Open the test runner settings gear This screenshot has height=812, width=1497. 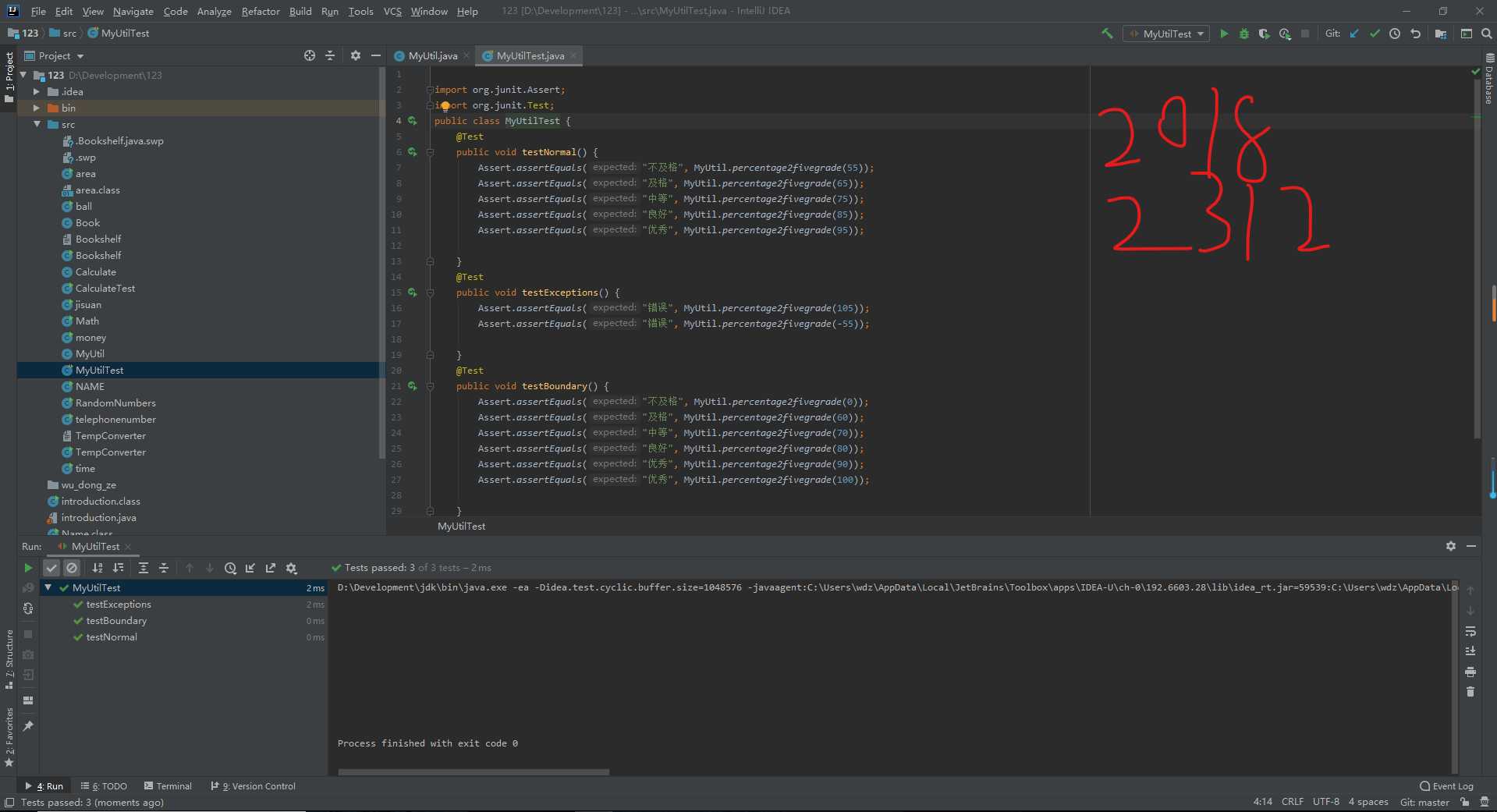pyautogui.click(x=292, y=568)
